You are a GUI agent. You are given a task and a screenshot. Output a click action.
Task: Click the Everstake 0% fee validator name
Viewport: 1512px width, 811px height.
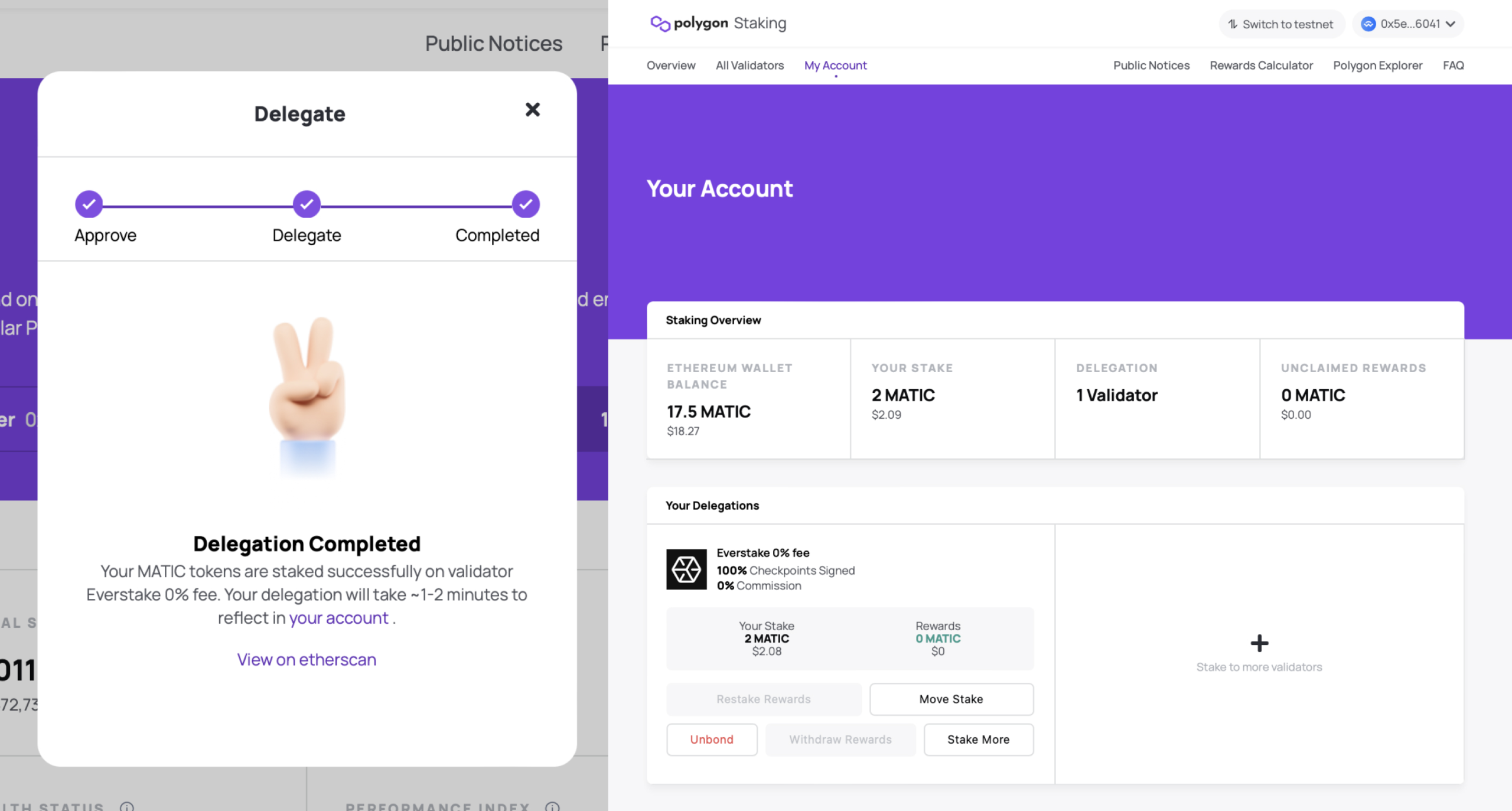762,553
